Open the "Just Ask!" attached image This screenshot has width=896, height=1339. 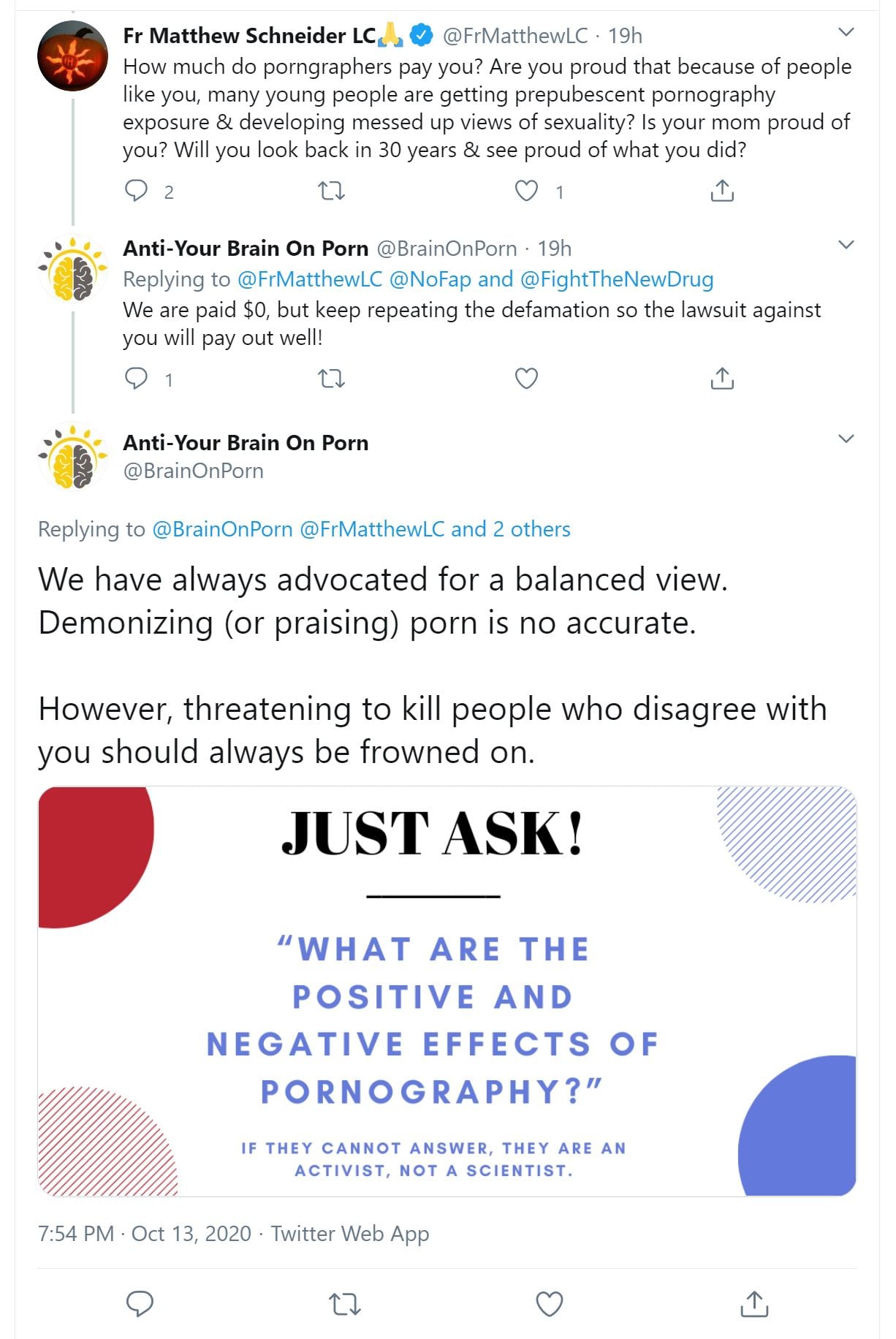[447, 991]
